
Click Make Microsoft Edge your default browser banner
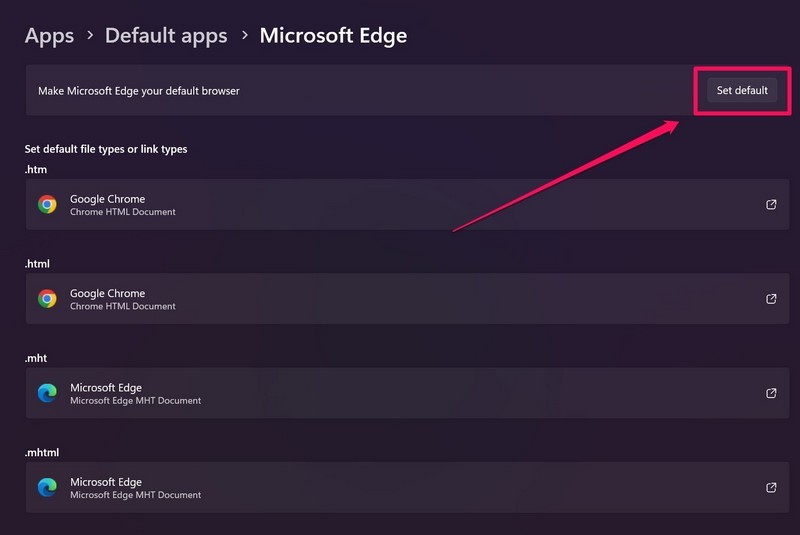[x=300, y=90]
